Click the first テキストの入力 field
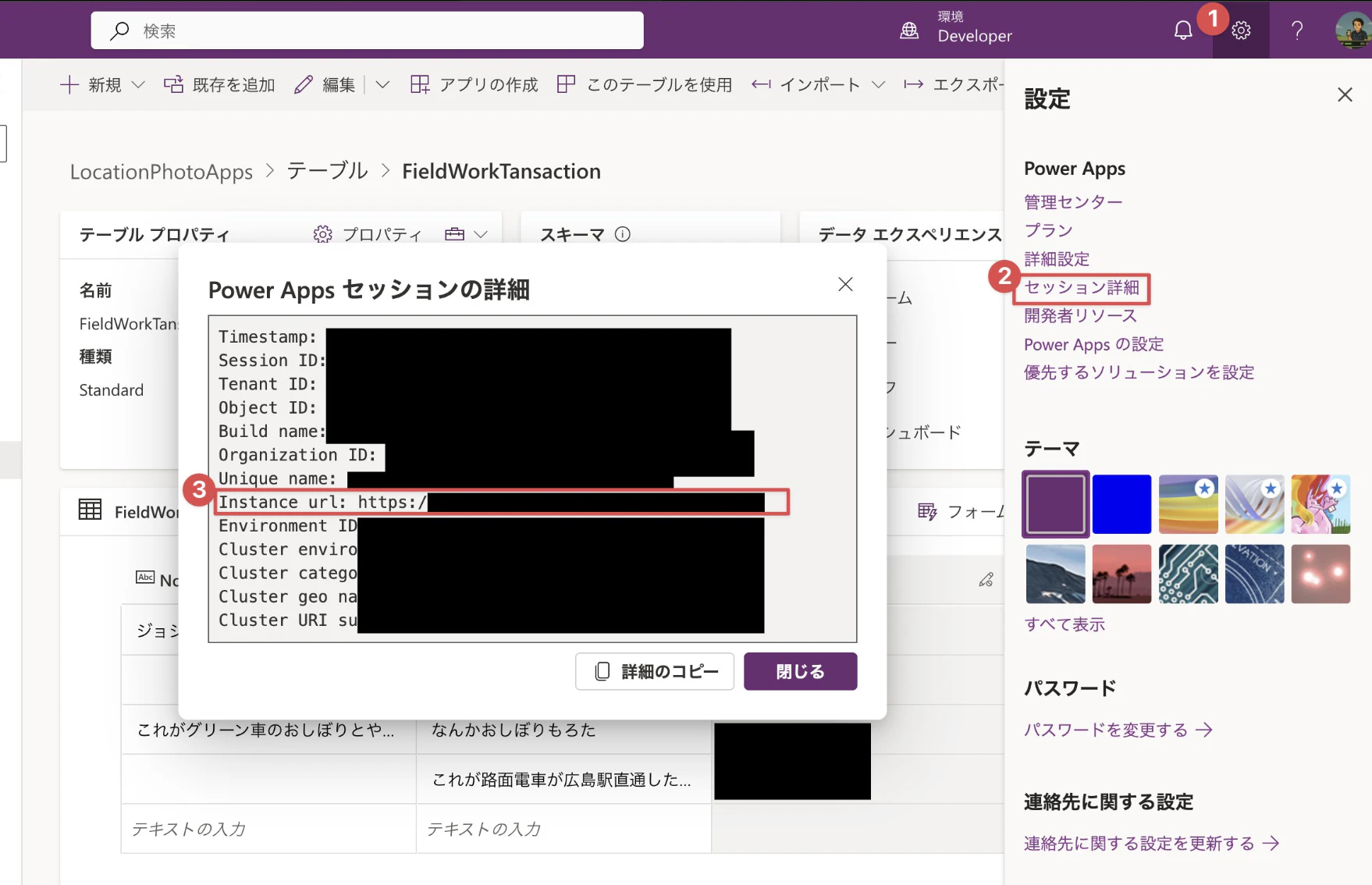This screenshot has width=1372, height=885. point(268,829)
